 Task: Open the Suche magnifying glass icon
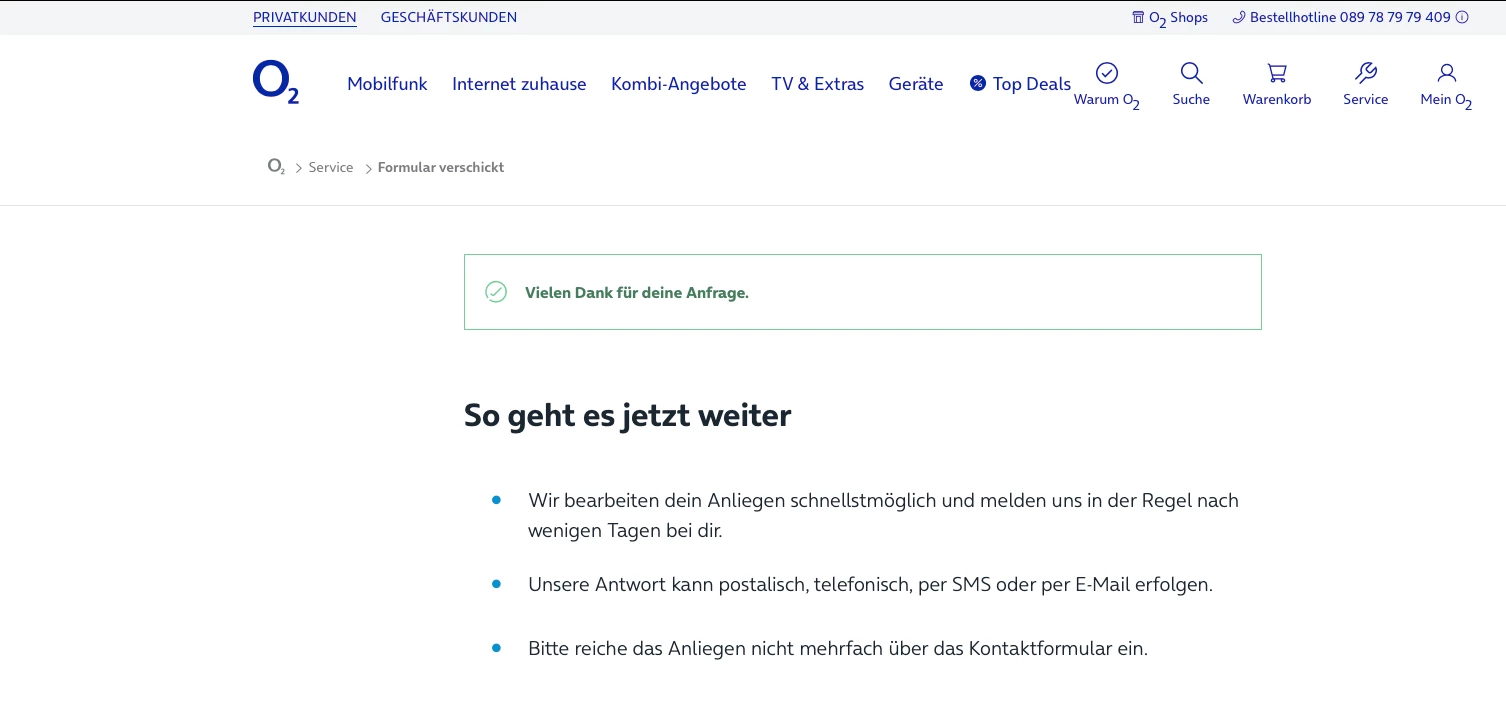(x=1191, y=73)
